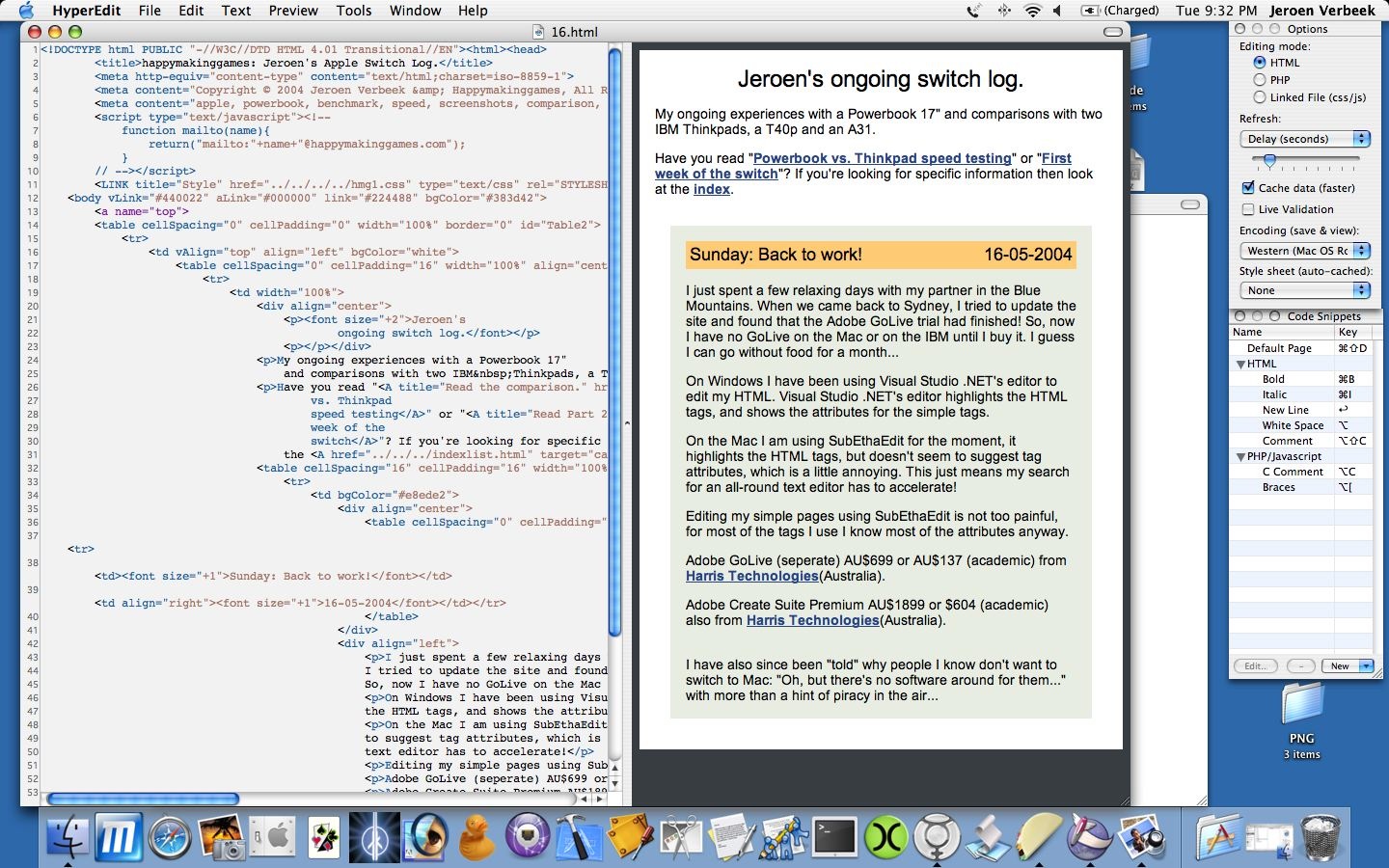1389x868 pixels.
Task: Open the Wi-Fi AirPort status icon
Action: (1032, 11)
